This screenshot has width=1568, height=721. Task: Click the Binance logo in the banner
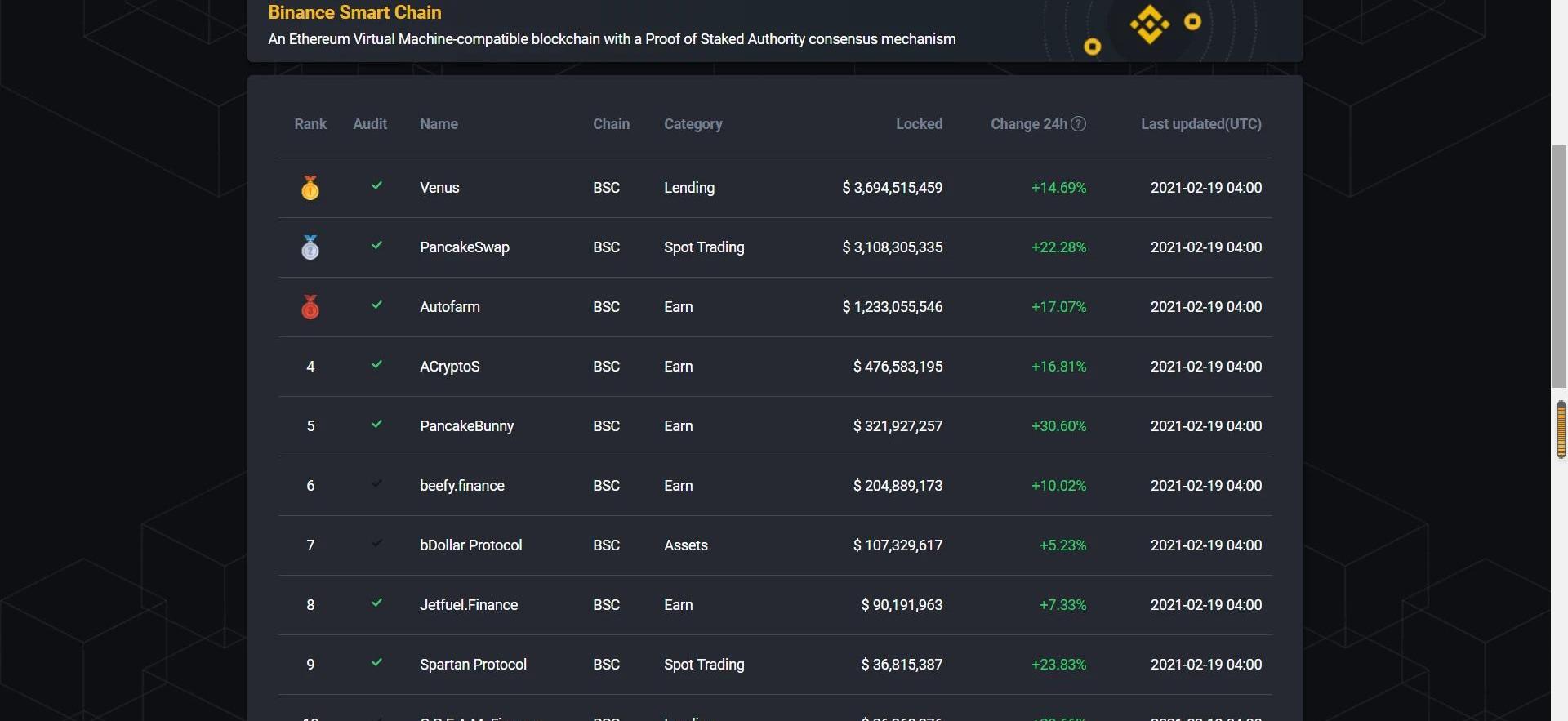[1149, 25]
